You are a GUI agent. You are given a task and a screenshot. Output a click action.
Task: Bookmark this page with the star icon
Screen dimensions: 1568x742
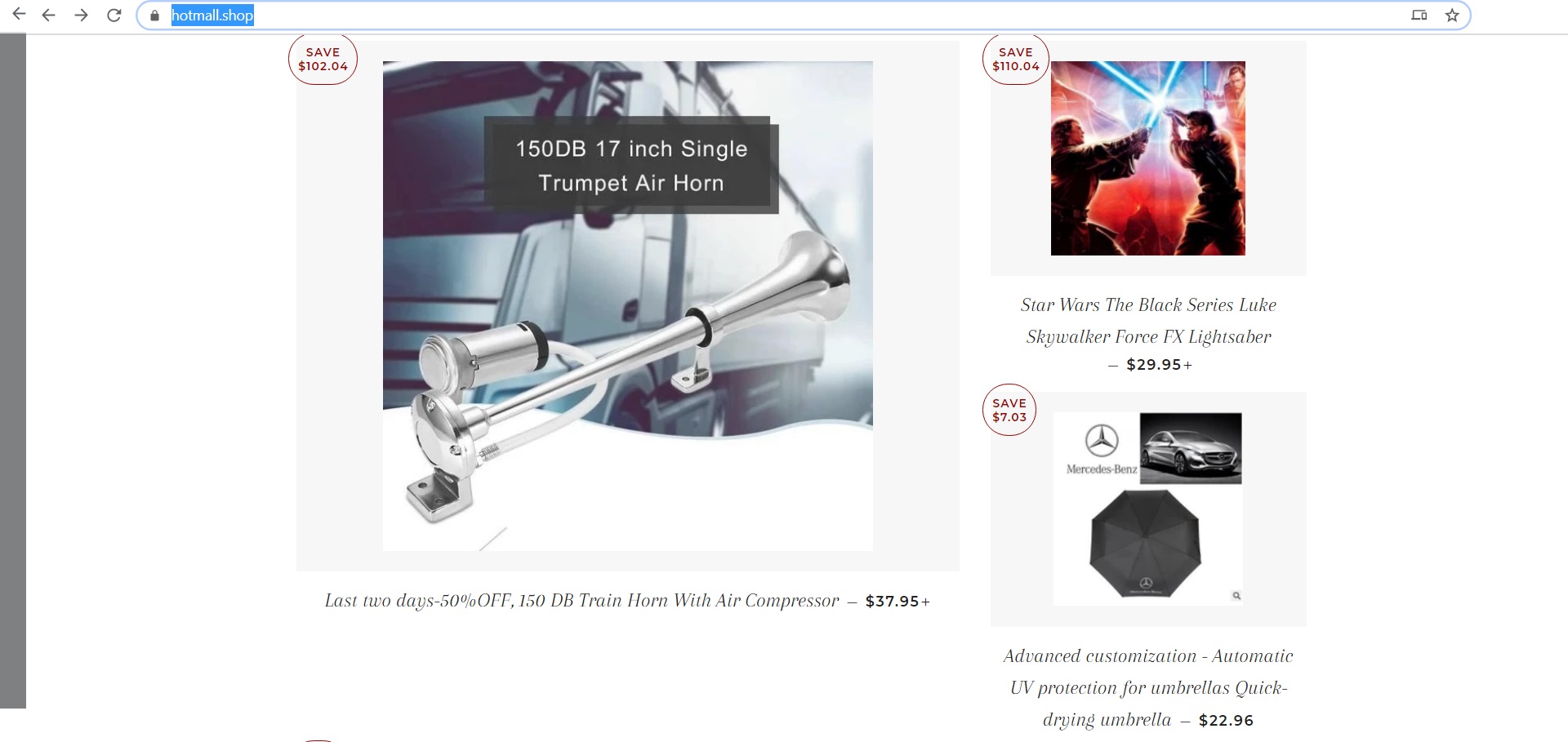(x=1452, y=16)
